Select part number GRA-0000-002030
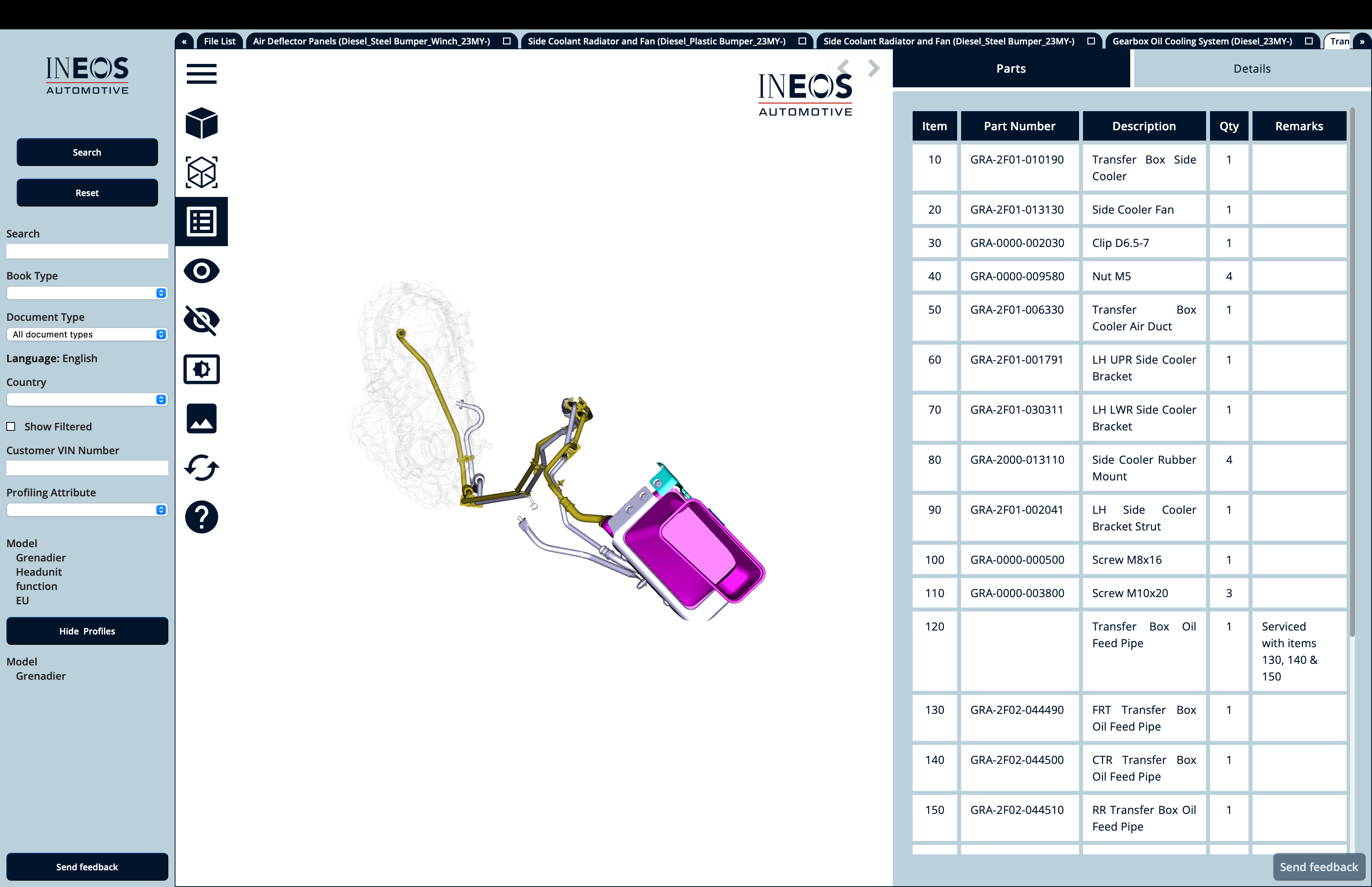The width and height of the screenshot is (1372, 887). [x=1017, y=243]
